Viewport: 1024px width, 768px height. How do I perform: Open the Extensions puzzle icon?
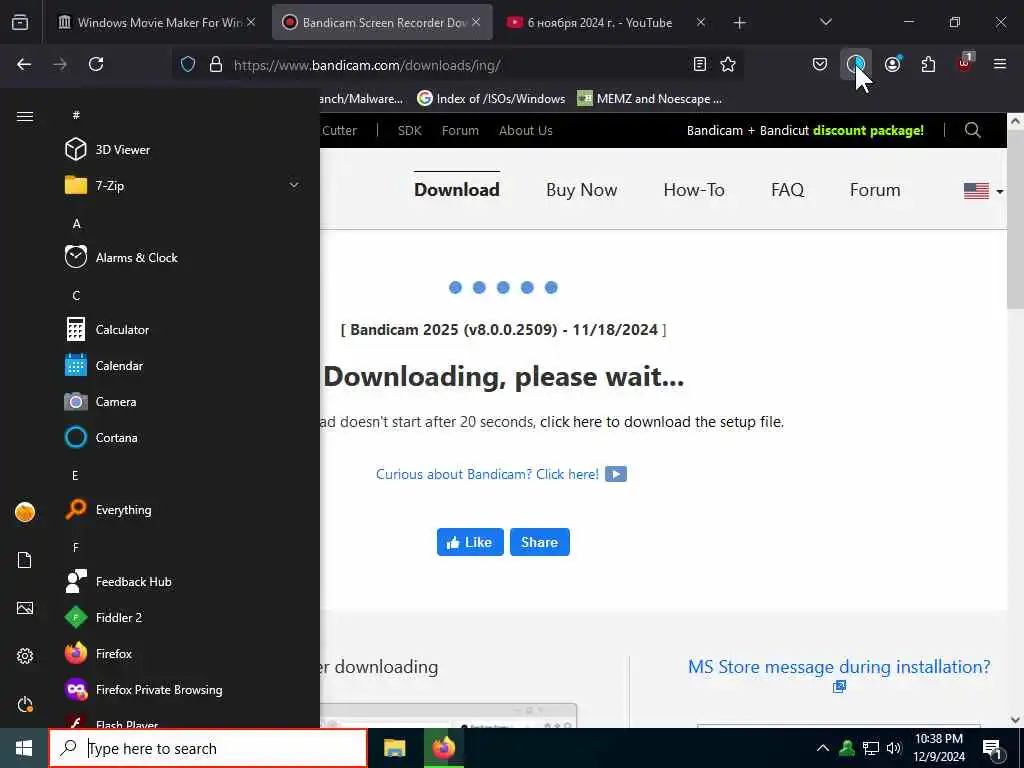[x=928, y=64]
